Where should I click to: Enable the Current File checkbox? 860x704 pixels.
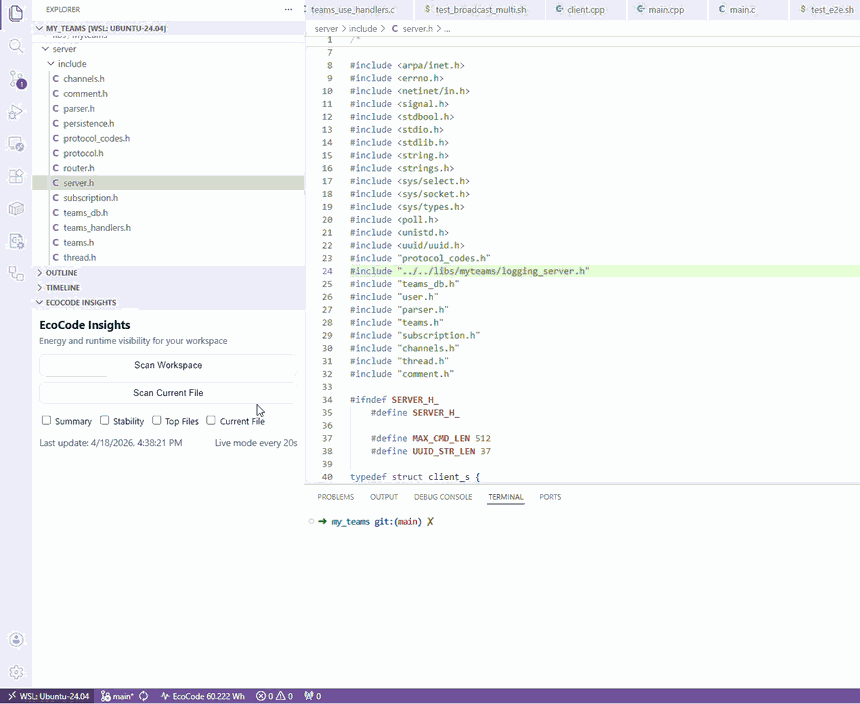tap(211, 421)
